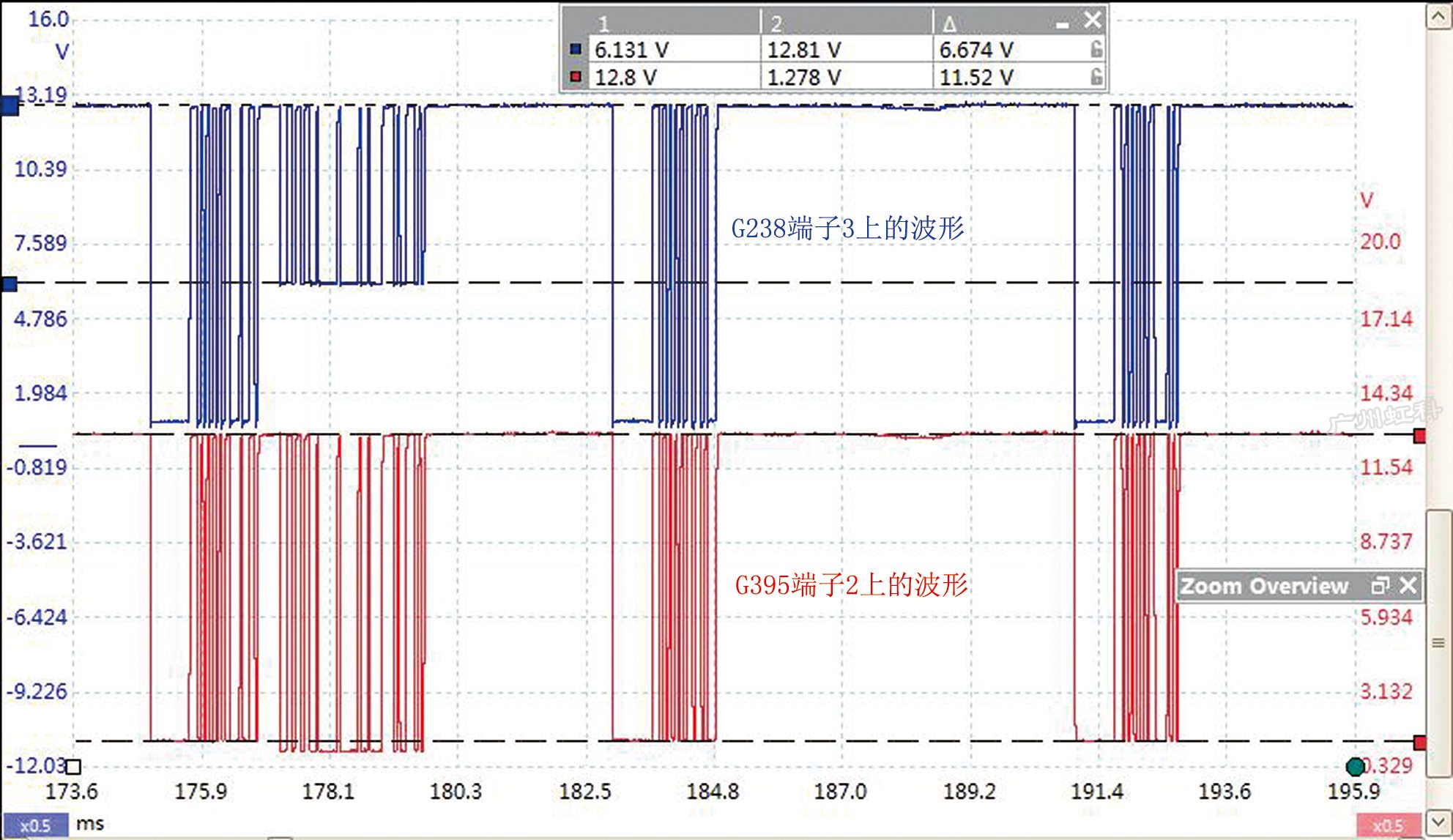Click the vertical scrollbar thumb grip
1453x840 pixels.
[1438, 643]
